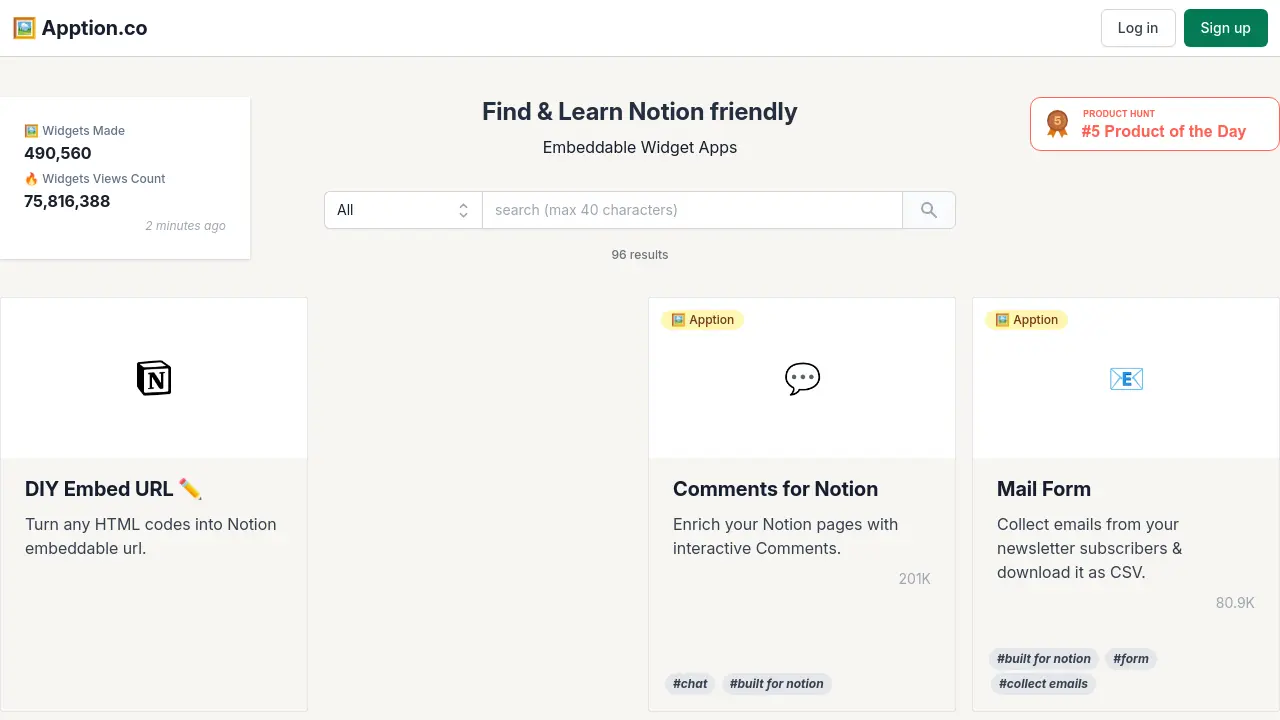The height and width of the screenshot is (720, 1280).
Task: Click Apption badge on Mail Form card
Action: (x=1026, y=320)
